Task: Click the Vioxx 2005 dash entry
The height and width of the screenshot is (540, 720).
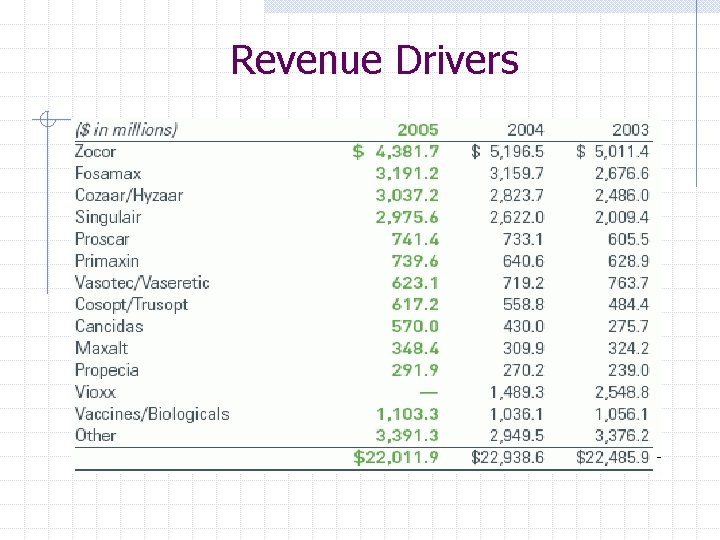Action: click(x=429, y=393)
